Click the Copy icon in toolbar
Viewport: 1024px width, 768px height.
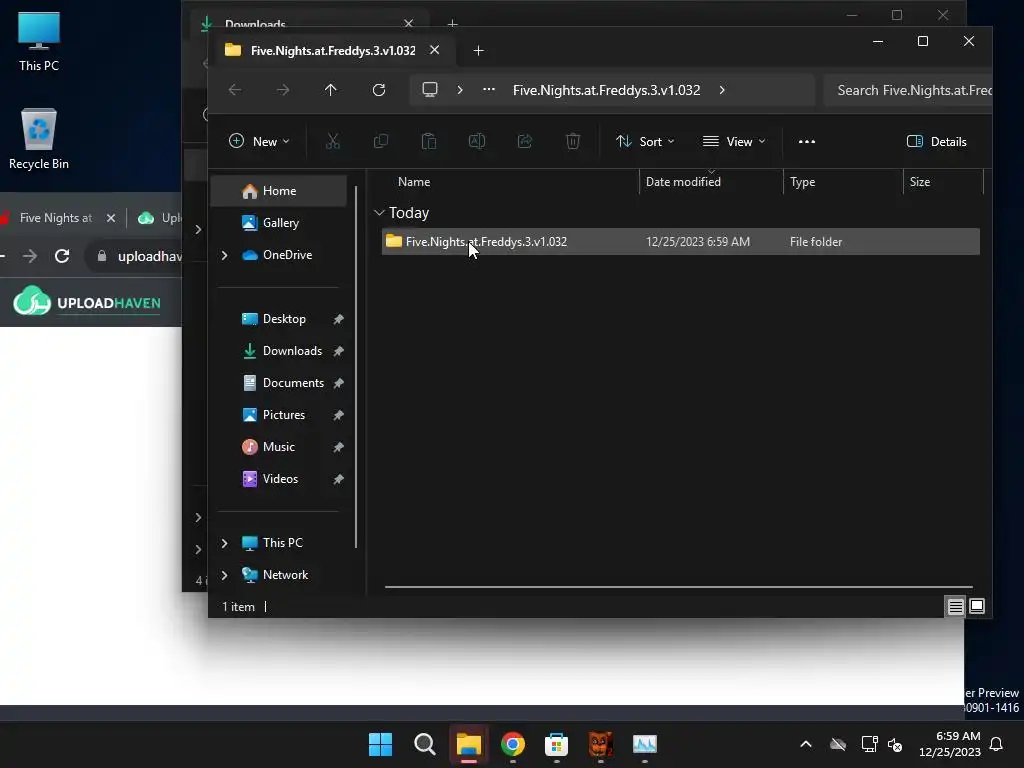coord(381,141)
